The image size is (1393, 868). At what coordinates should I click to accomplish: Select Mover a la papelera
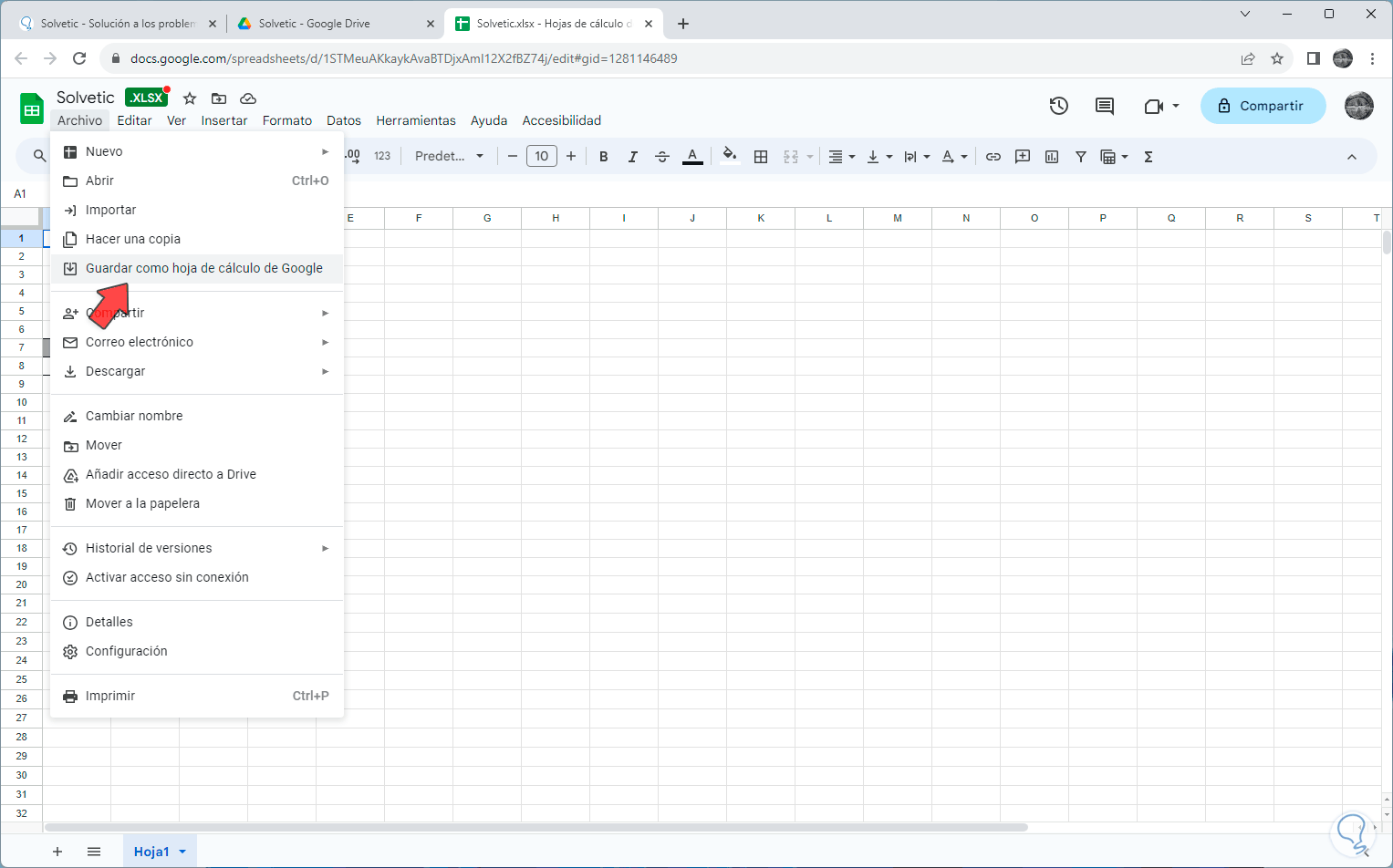[197, 503]
